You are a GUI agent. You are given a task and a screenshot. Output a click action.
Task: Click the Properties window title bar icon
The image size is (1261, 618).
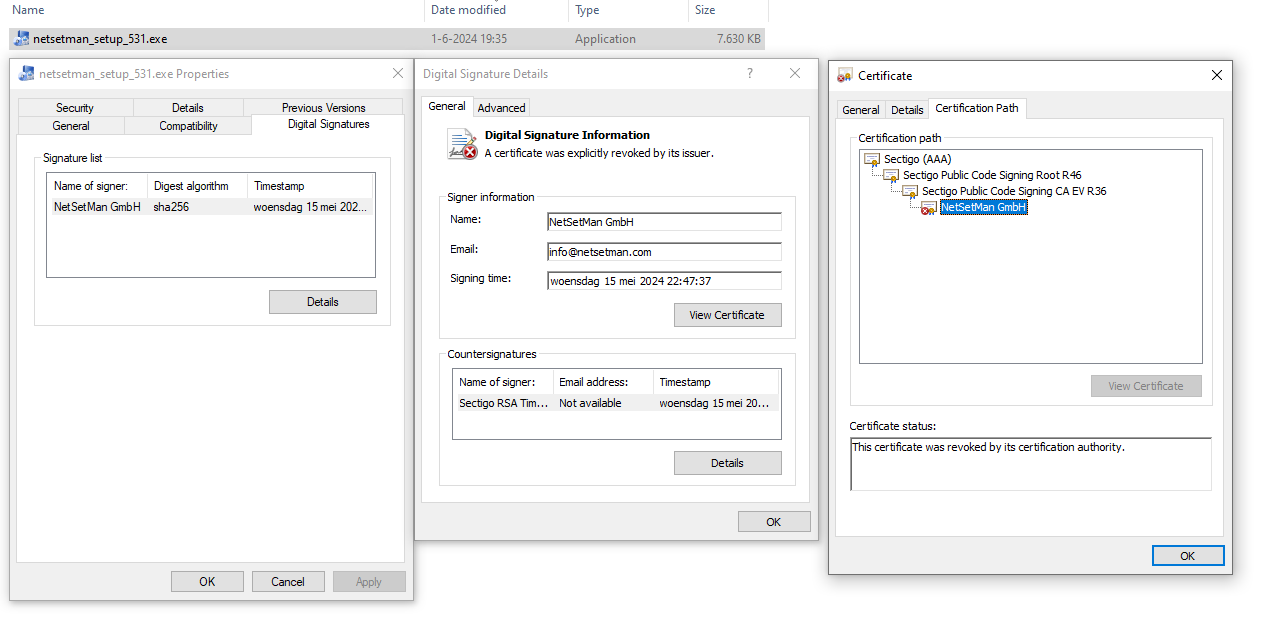27,73
